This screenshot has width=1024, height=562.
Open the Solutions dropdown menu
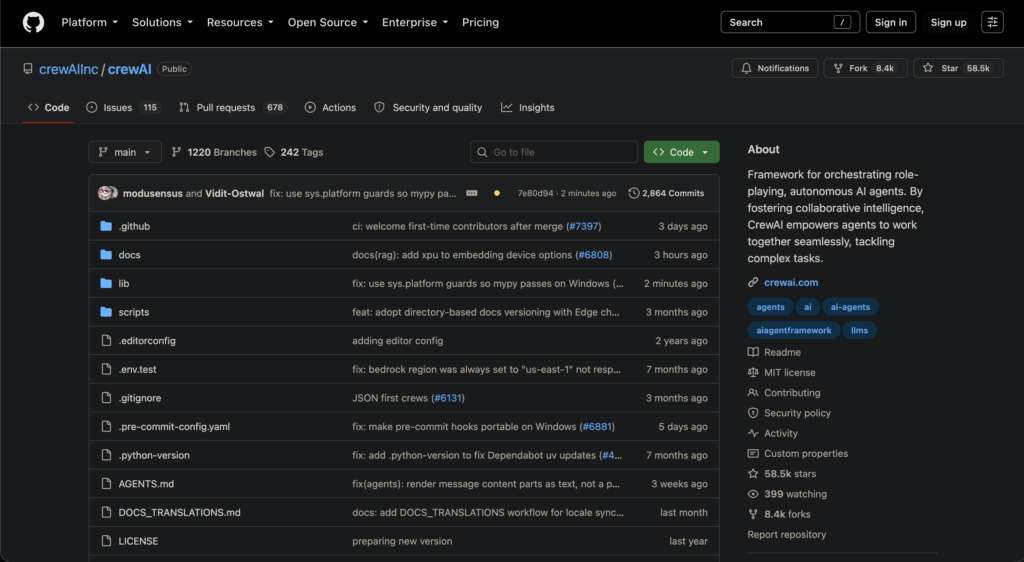pos(162,22)
